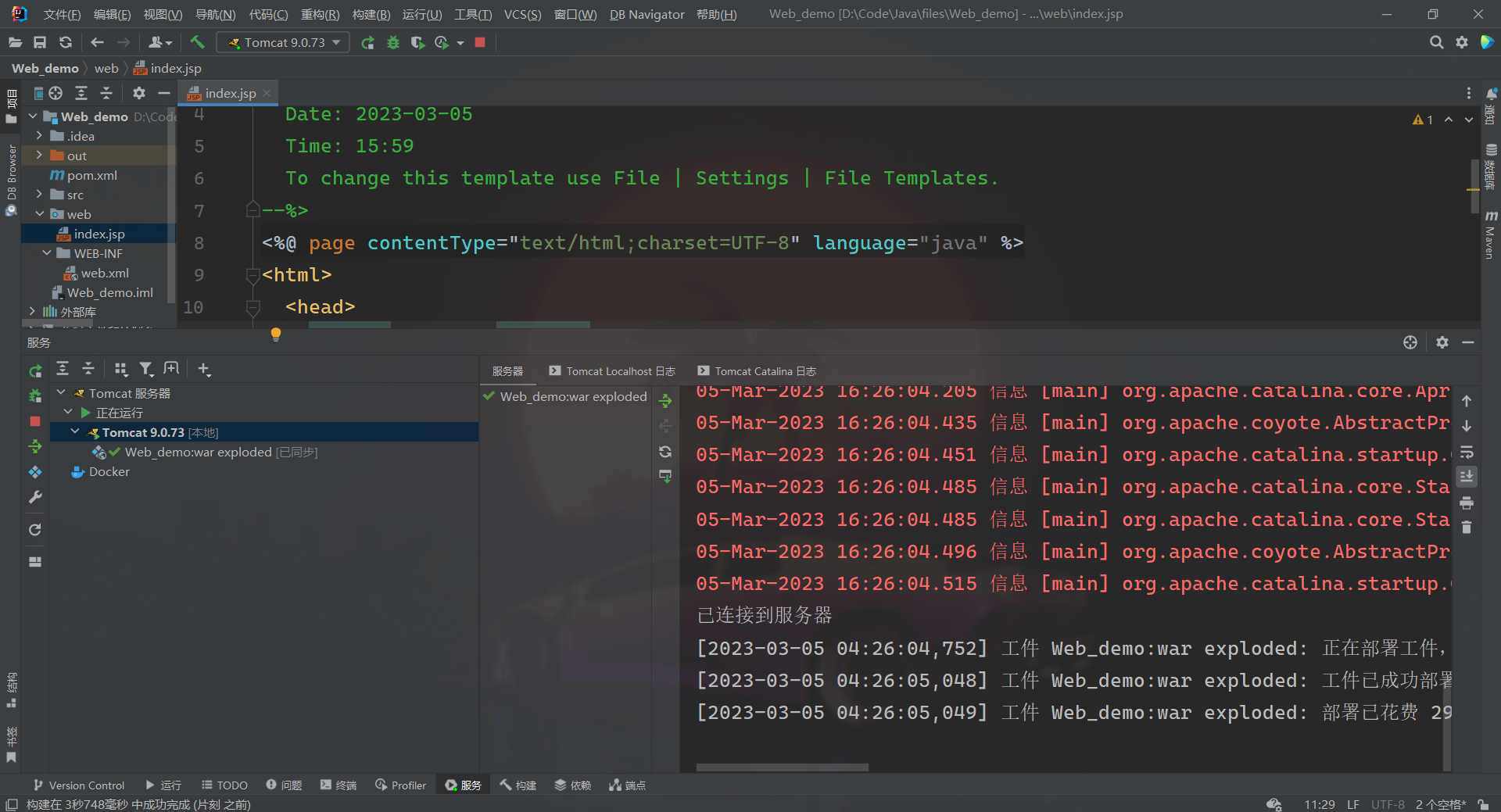
Task: Open the Profiler tool window
Action: pyautogui.click(x=400, y=785)
